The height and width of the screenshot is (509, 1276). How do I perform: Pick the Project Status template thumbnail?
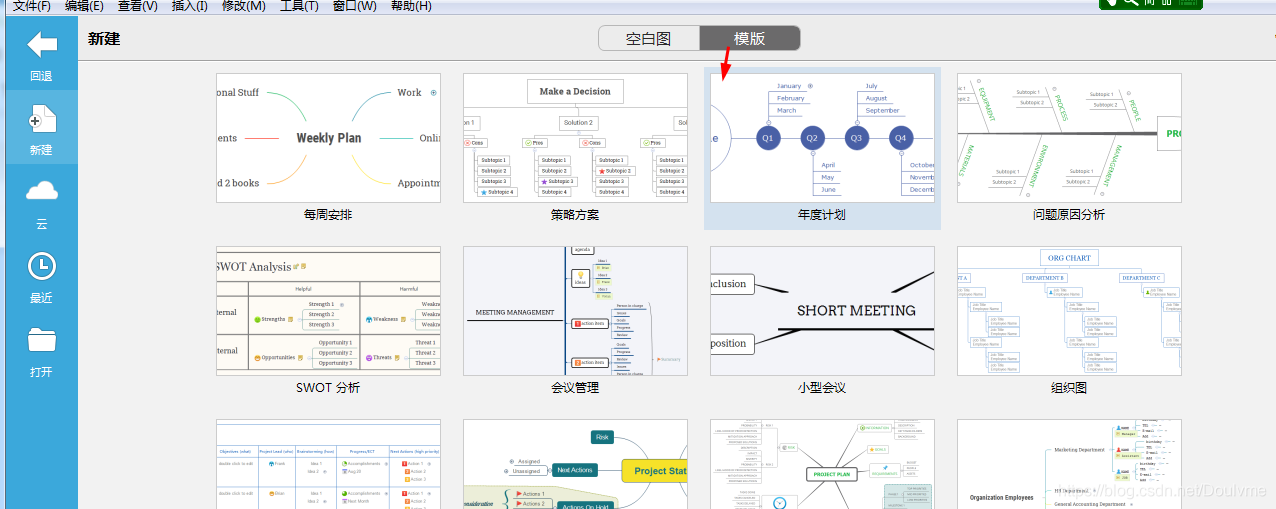(x=575, y=464)
